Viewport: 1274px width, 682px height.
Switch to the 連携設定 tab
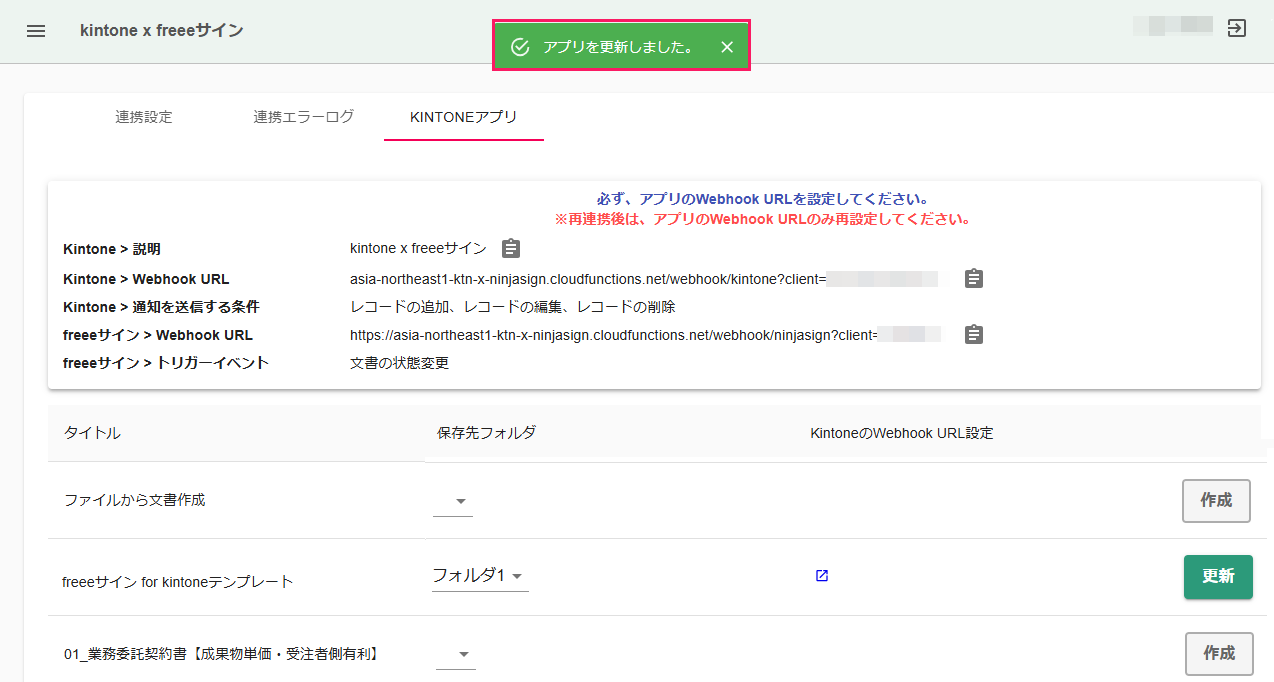click(x=144, y=117)
